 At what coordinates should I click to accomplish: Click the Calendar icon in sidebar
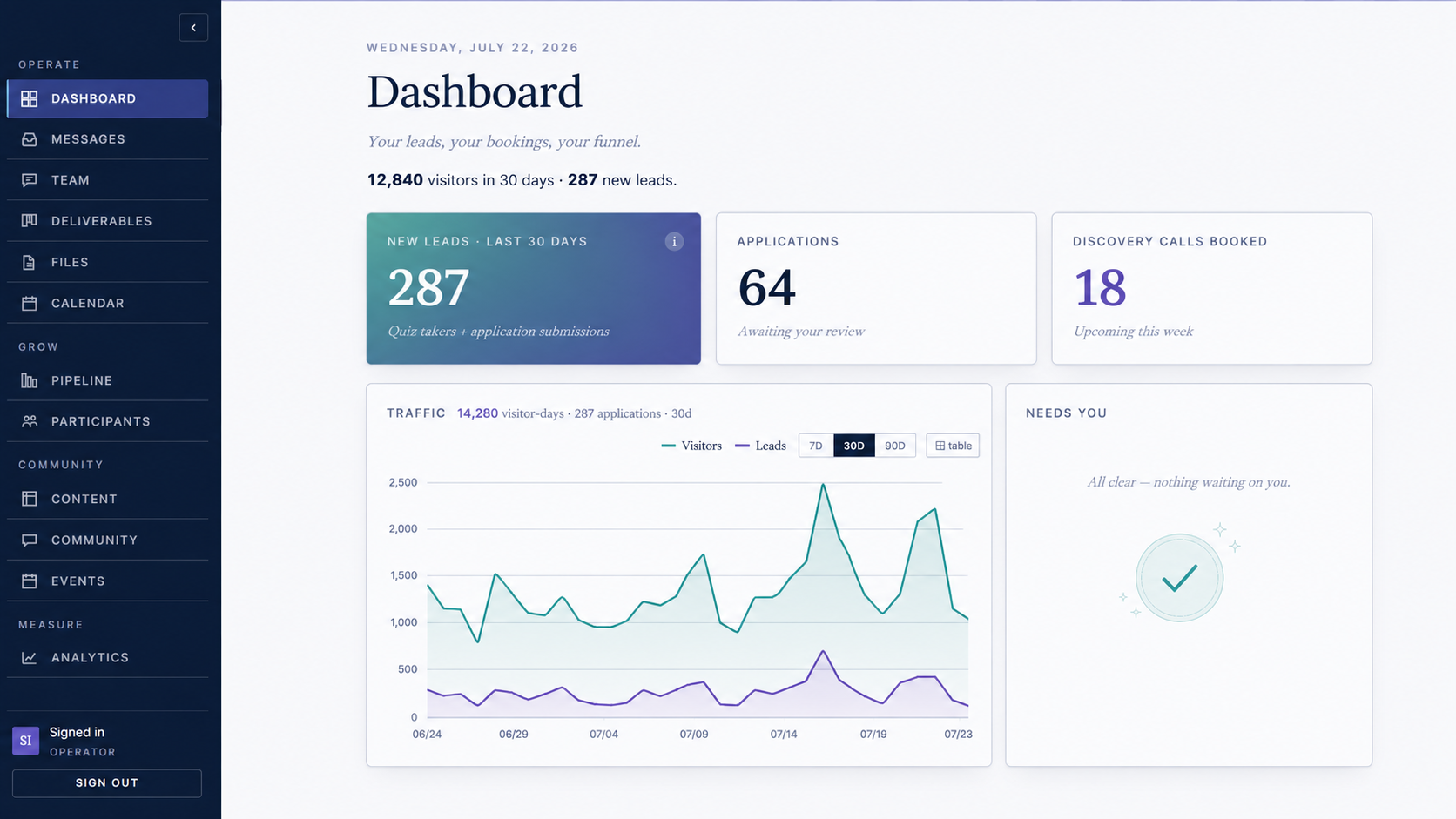(30, 303)
